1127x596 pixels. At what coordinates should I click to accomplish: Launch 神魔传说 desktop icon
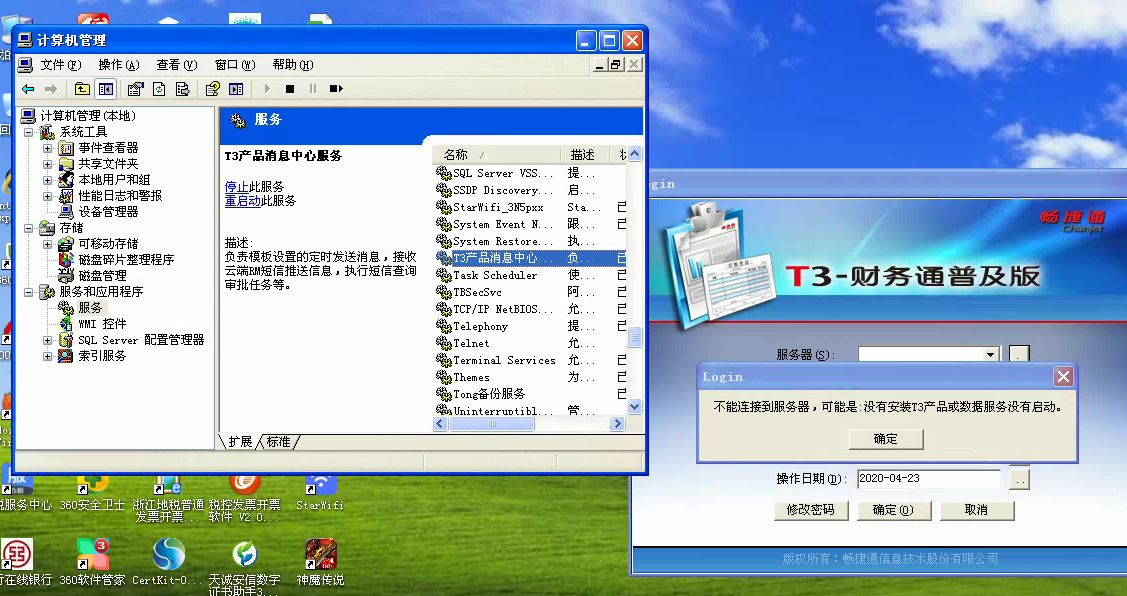coord(321,561)
